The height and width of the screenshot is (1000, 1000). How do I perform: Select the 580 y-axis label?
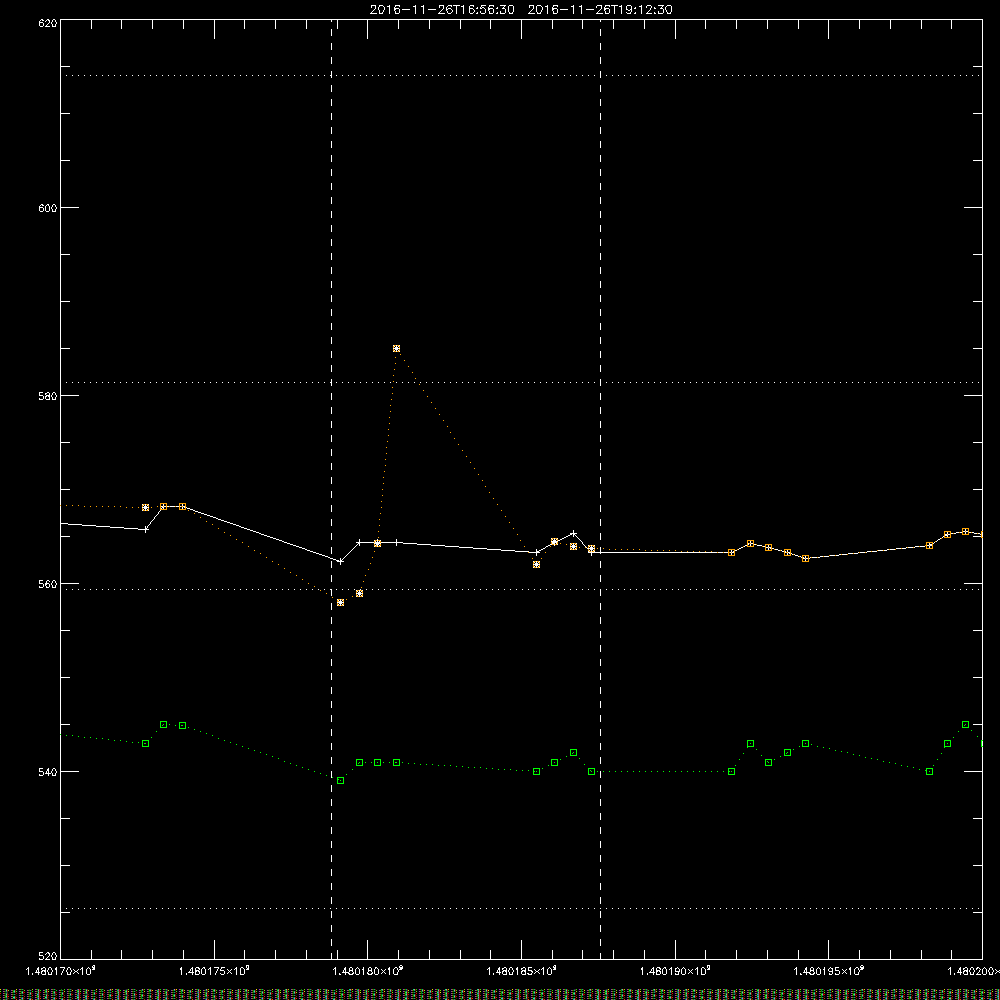tap(48, 396)
